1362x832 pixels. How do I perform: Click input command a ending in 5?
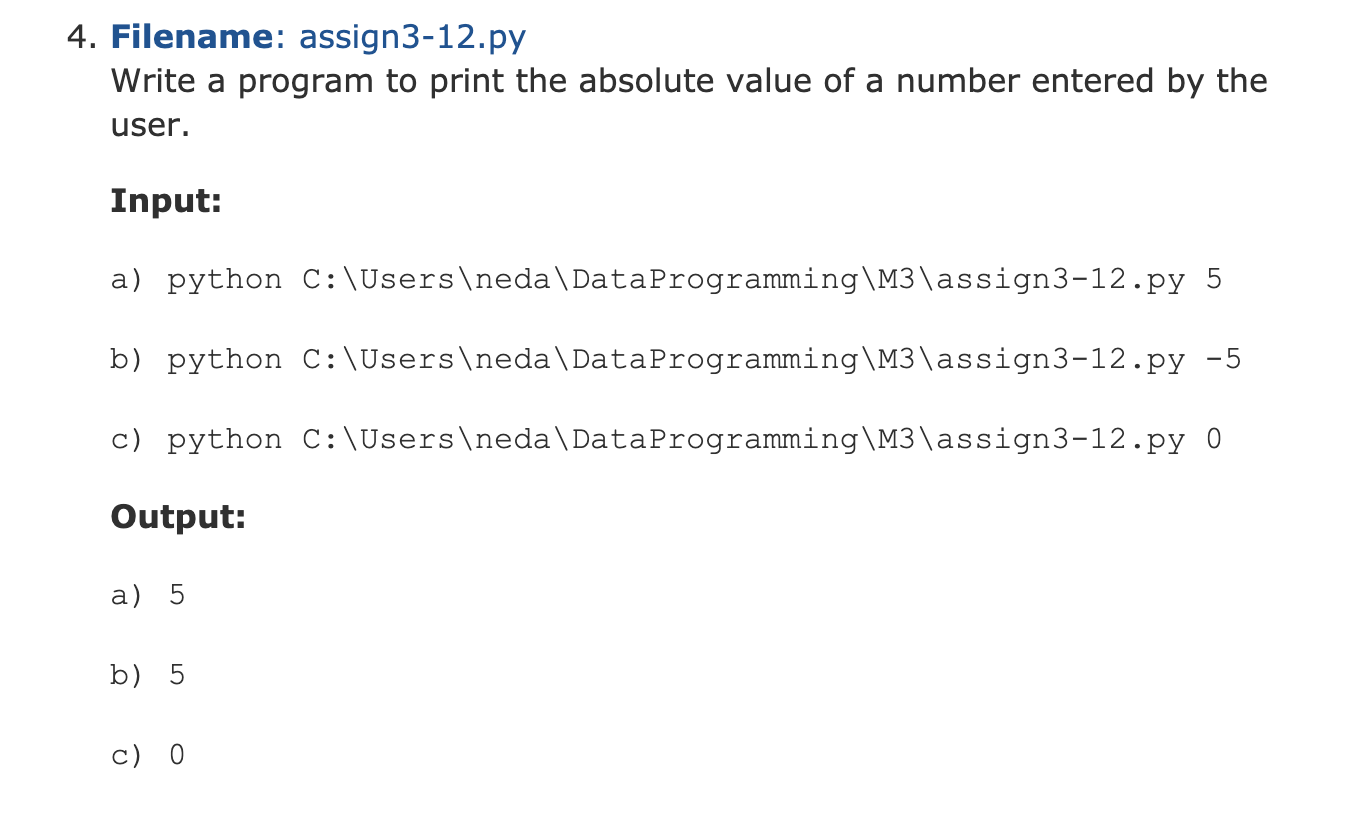coord(666,280)
